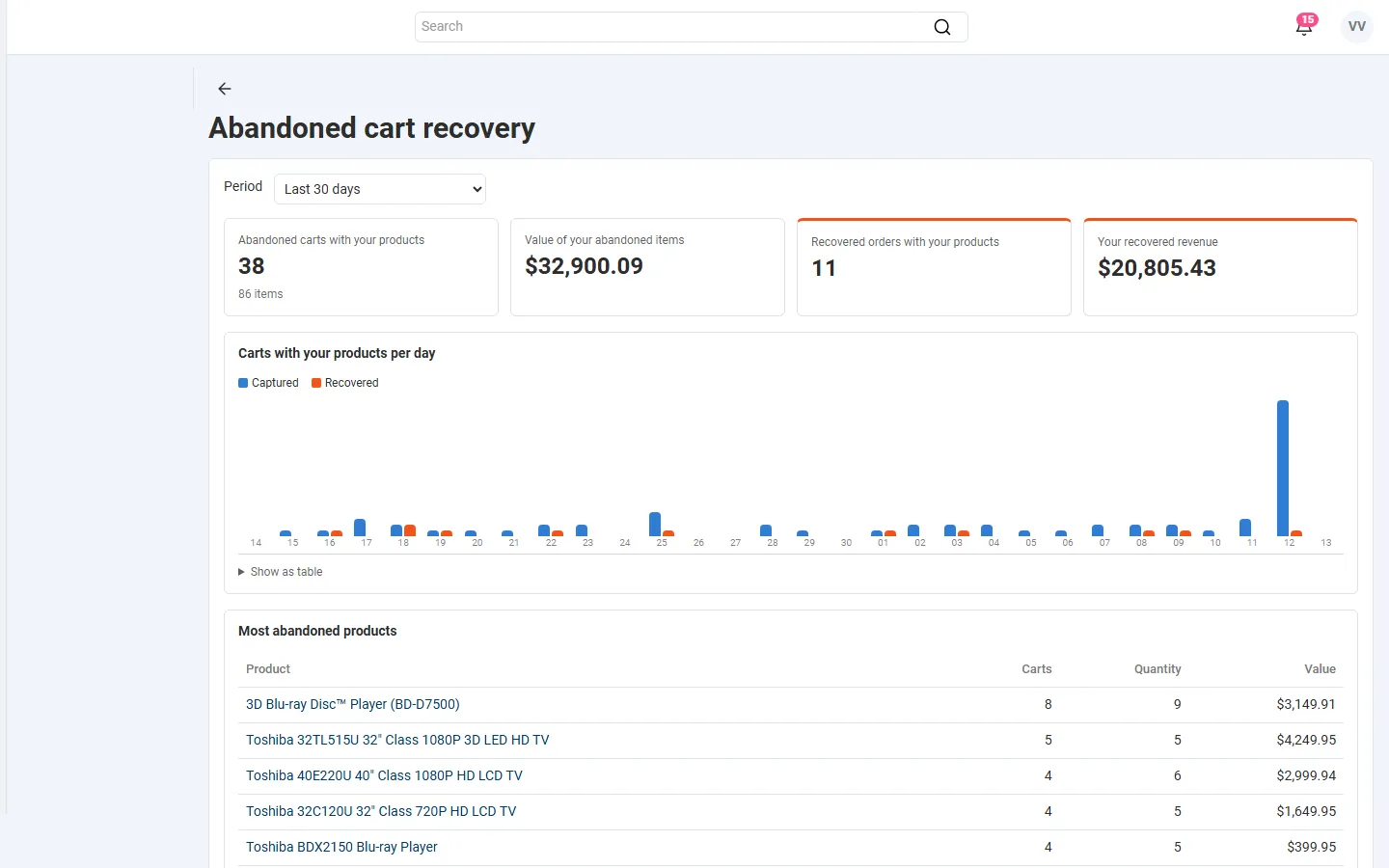Image resolution: width=1389 pixels, height=868 pixels.
Task: Open the notifications bell
Action: point(1304,26)
